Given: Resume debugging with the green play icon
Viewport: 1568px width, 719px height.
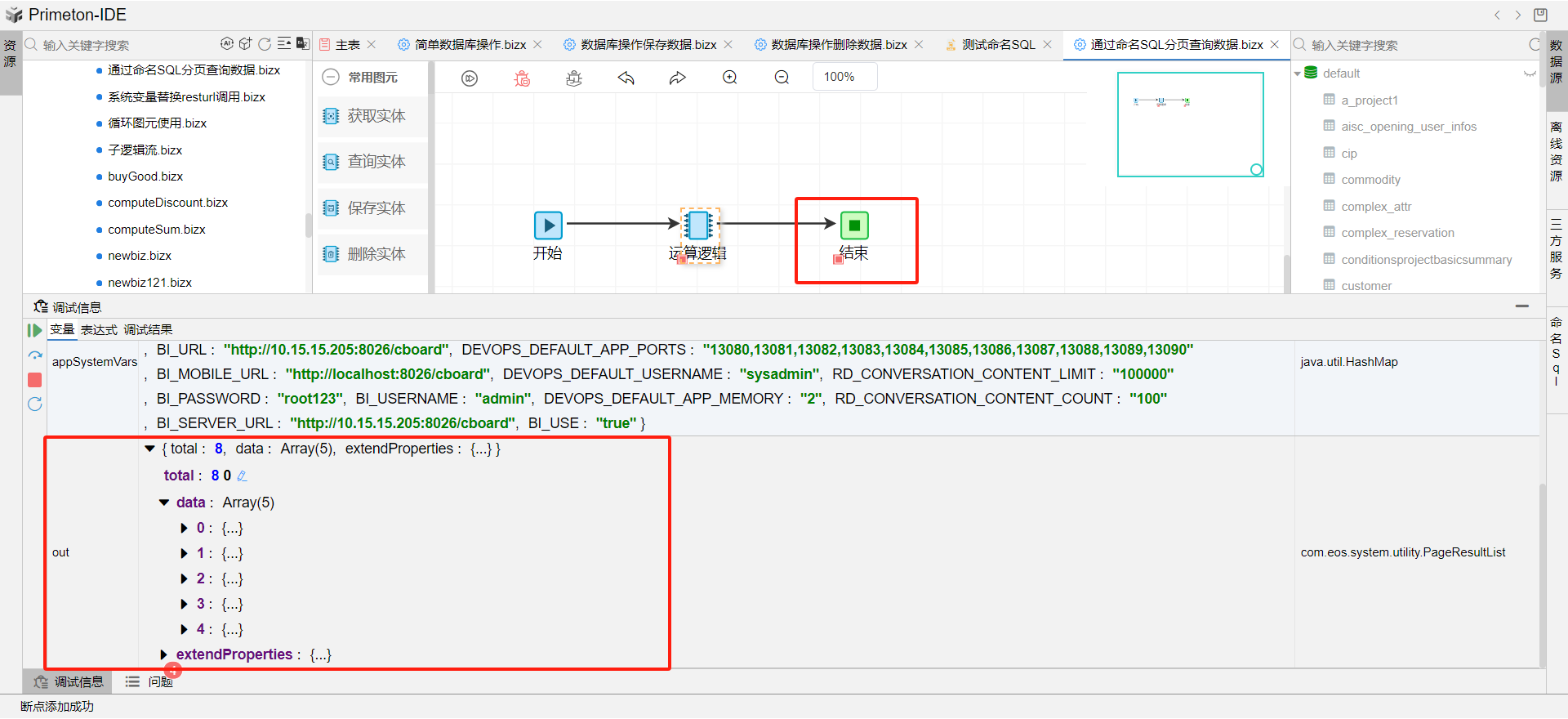Looking at the screenshot, I should 34,330.
